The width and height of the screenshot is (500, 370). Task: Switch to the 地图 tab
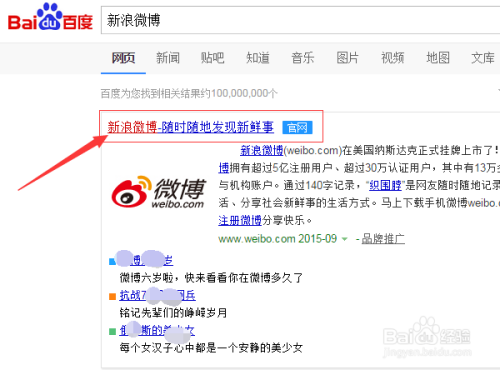pyautogui.click(x=438, y=58)
